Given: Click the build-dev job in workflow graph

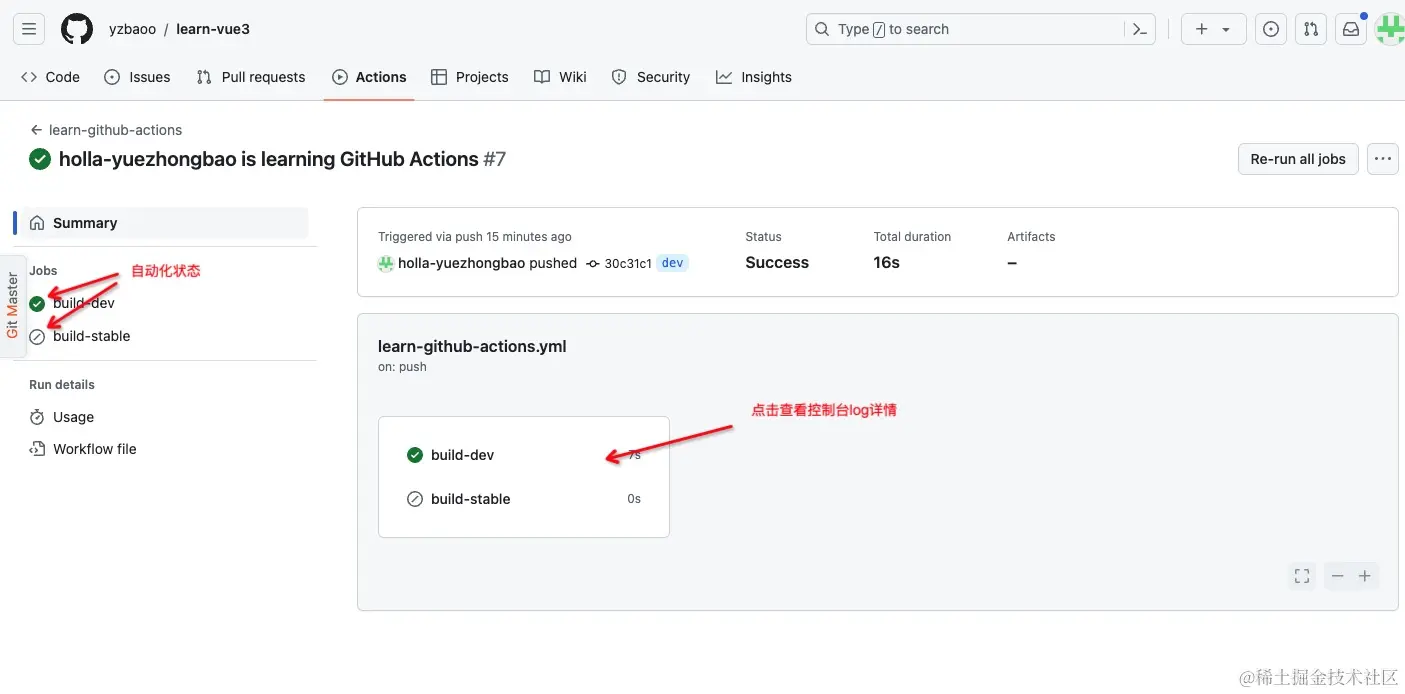Looking at the screenshot, I should point(524,455).
